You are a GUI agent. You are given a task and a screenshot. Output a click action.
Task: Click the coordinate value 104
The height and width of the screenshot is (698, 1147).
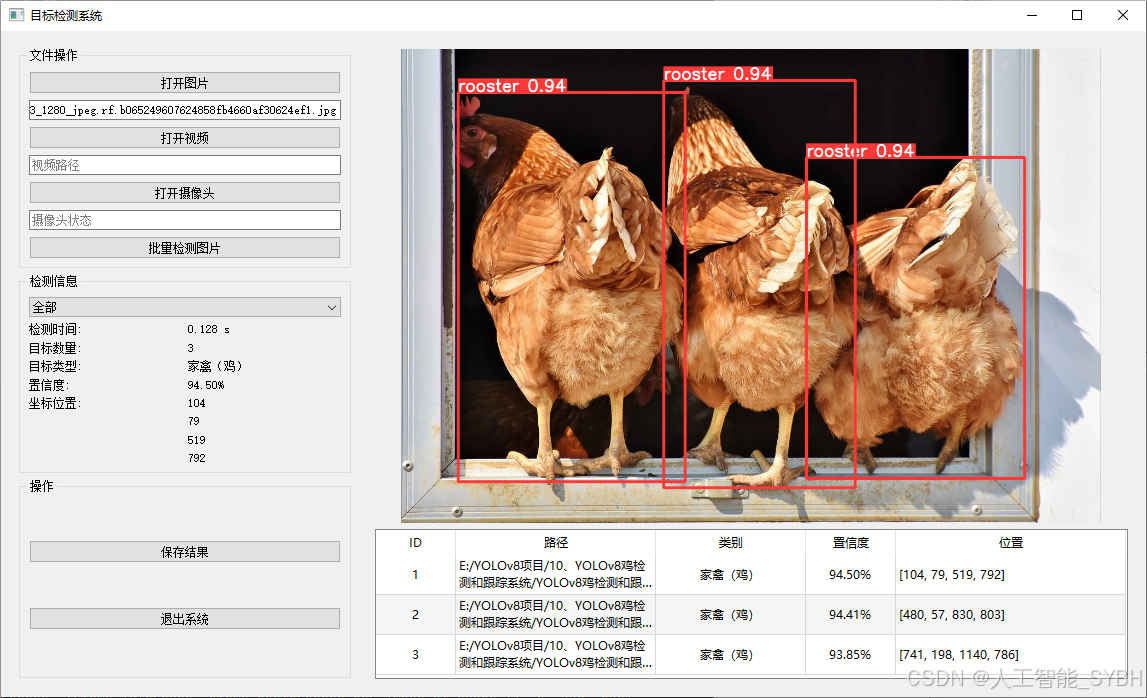(x=196, y=403)
